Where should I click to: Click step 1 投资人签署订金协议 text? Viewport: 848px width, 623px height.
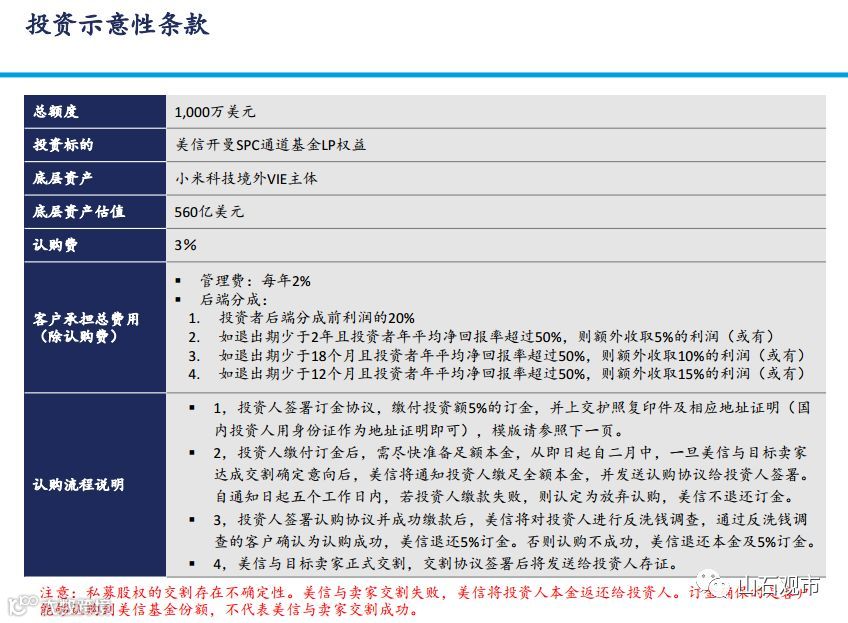click(511, 419)
